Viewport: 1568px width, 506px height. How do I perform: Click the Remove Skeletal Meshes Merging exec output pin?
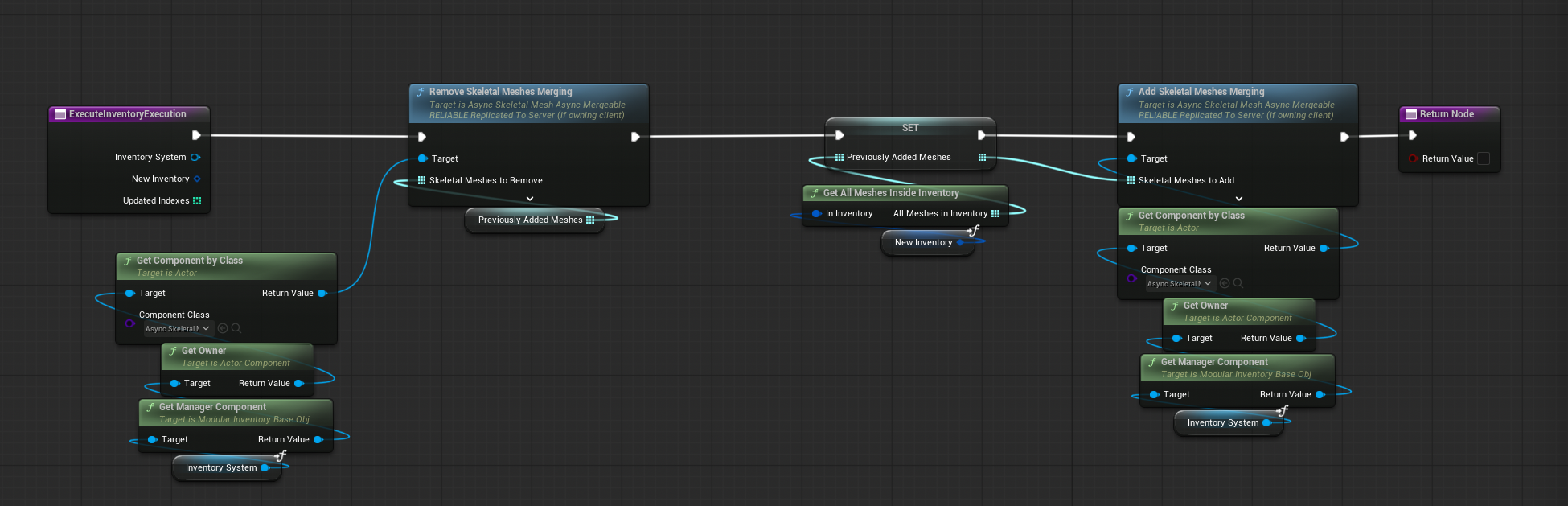[x=635, y=137]
